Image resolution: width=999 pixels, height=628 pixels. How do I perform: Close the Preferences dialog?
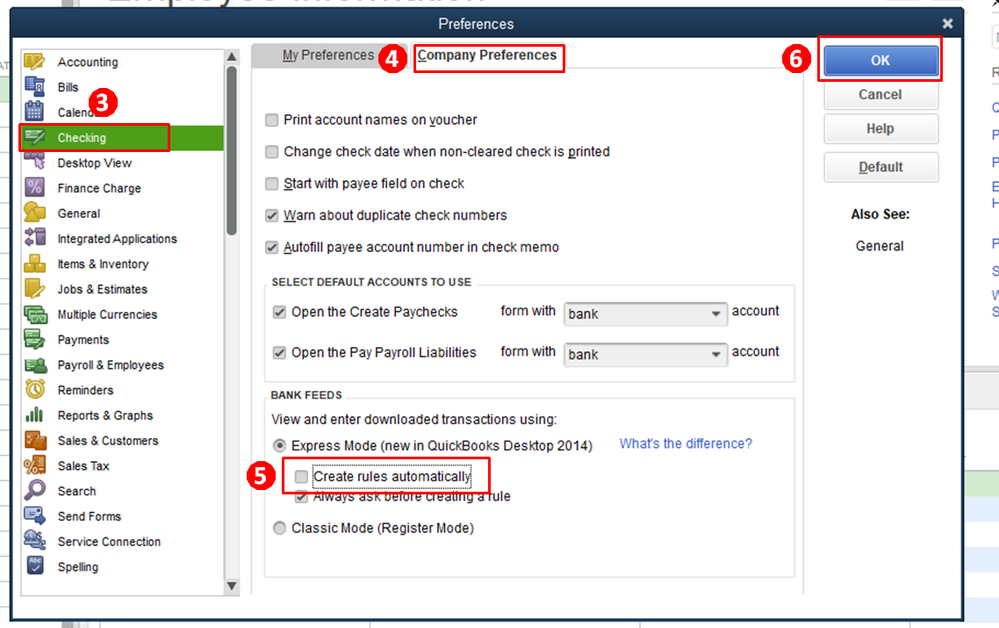pos(947,24)
